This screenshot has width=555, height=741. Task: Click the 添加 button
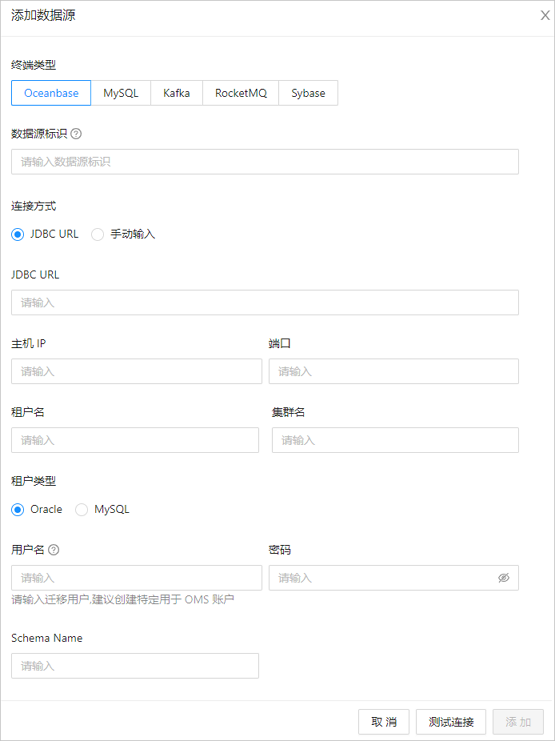tap(518, 722)
